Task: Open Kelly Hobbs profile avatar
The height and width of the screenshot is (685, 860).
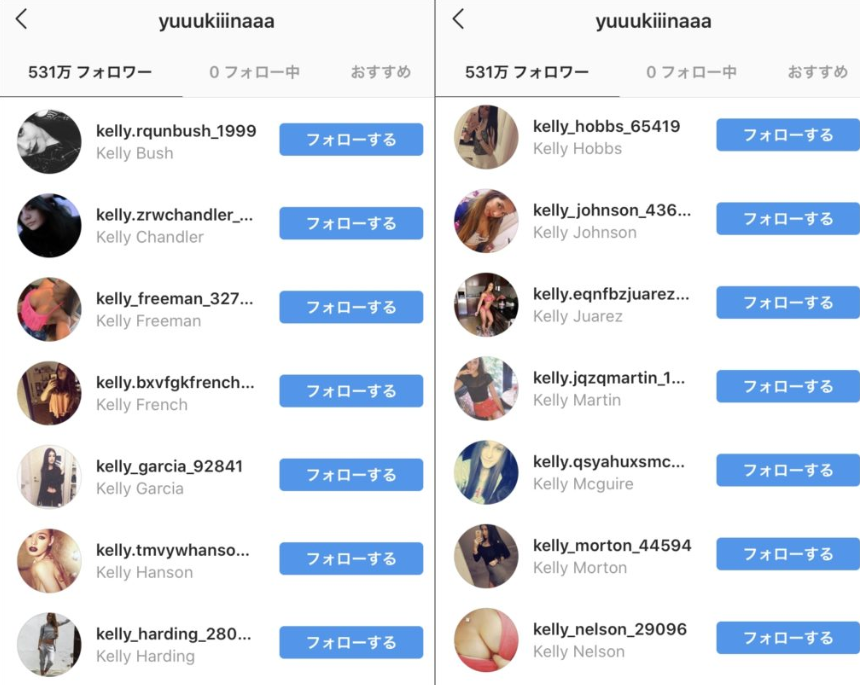Action: pyautogui.click(x=486, y=137)
